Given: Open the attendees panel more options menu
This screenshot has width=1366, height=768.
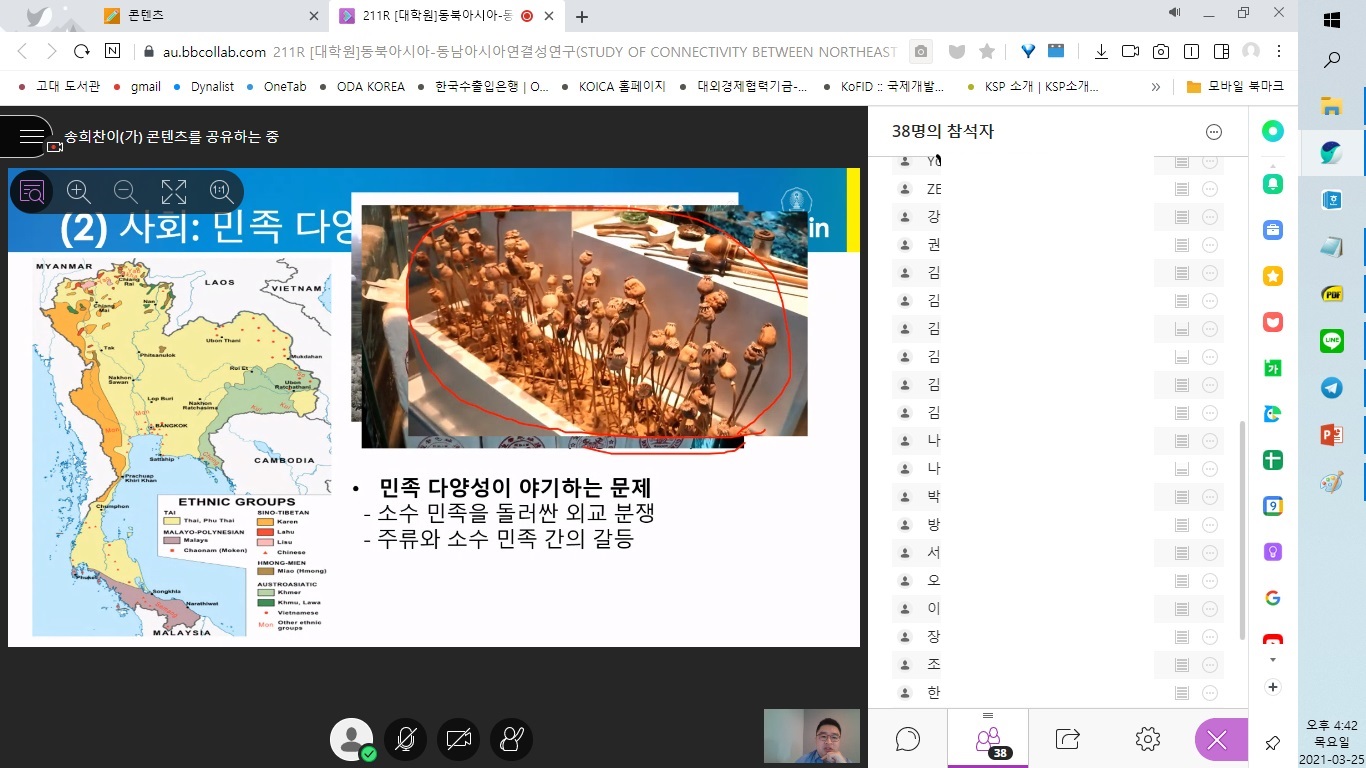Looking at the screenshot, I should pos(1214,132).
